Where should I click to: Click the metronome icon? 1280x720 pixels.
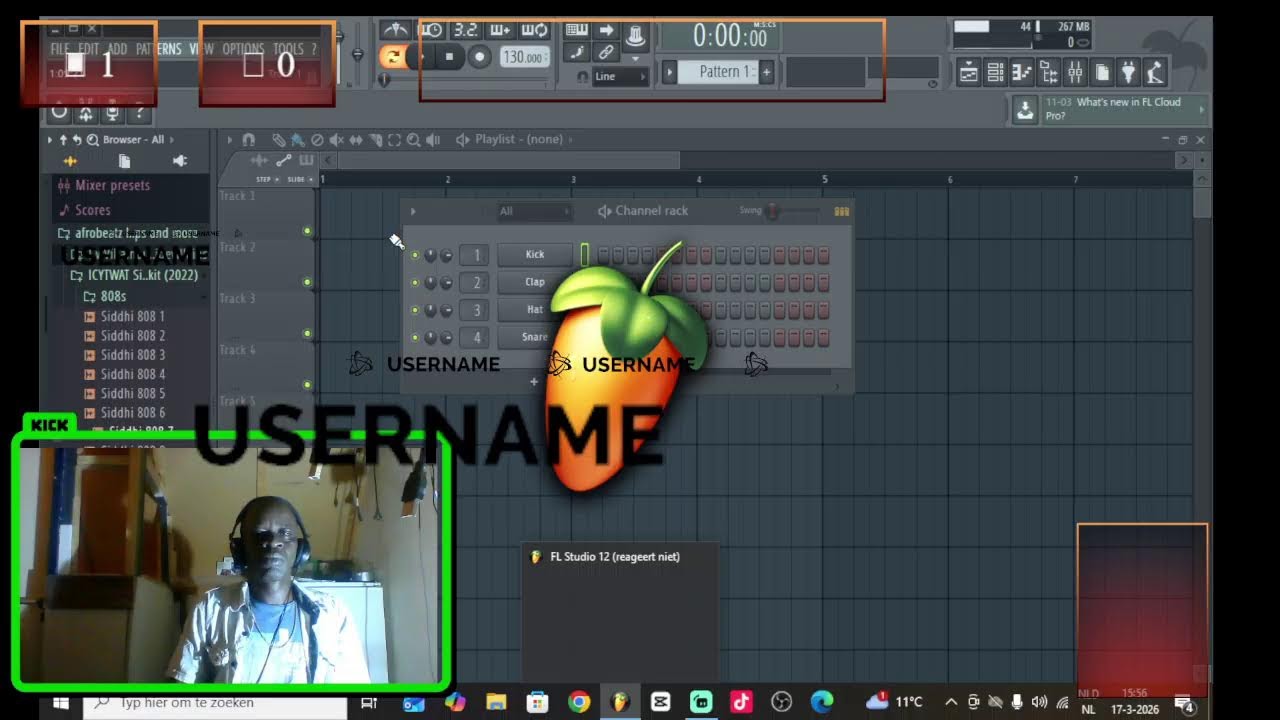tap(396, 30)
